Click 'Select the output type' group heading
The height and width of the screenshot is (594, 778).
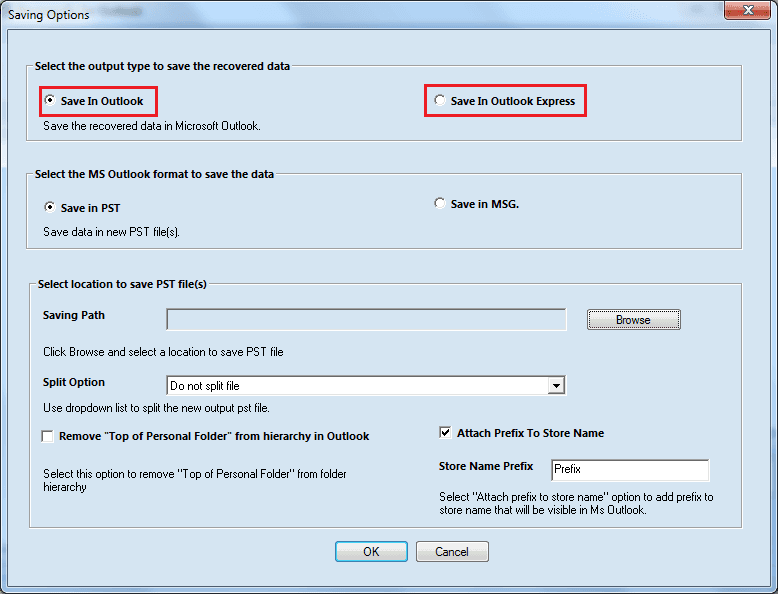point(162,66)
